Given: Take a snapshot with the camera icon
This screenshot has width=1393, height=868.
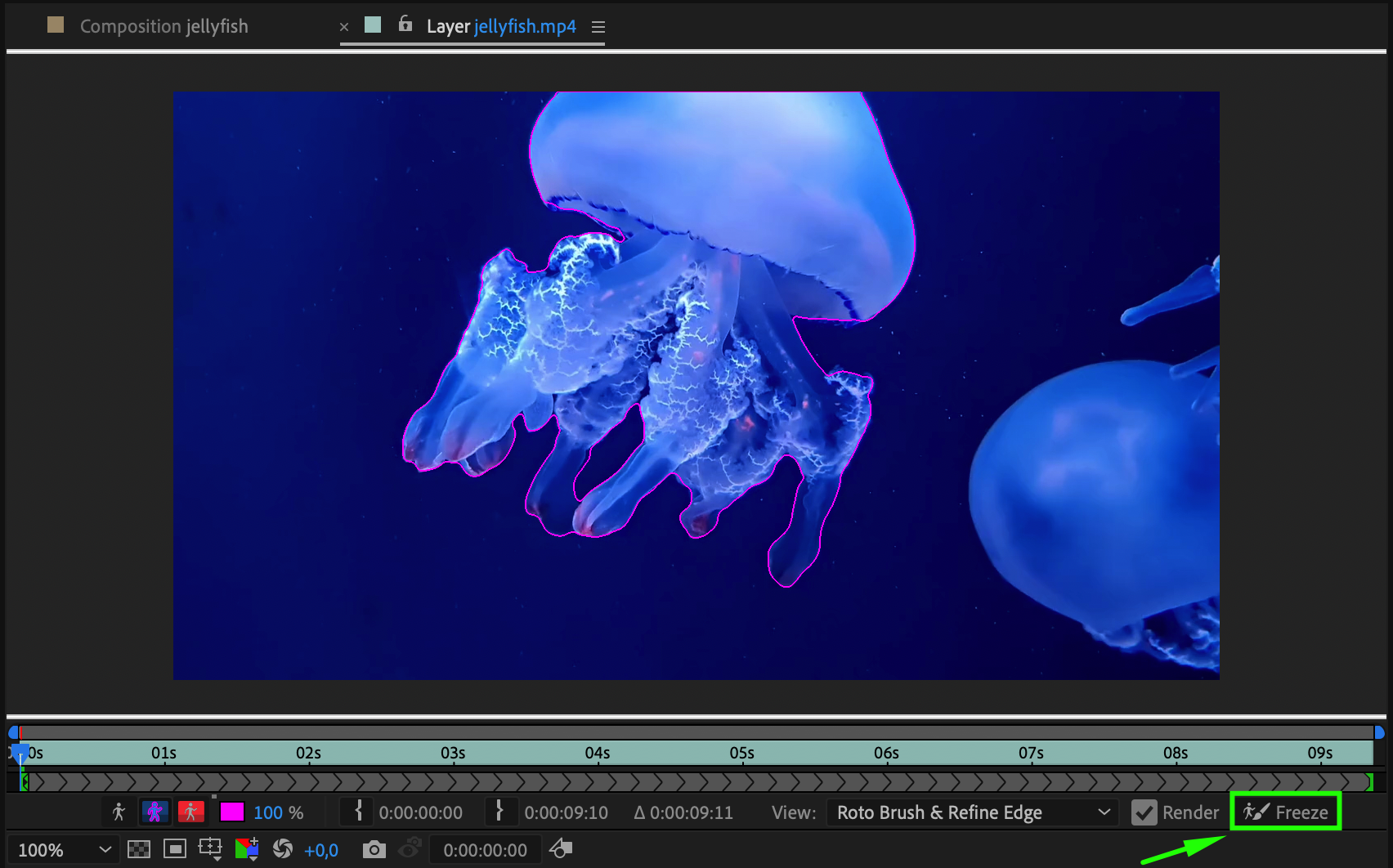Looking at the screenshot, I should [374, 849].
